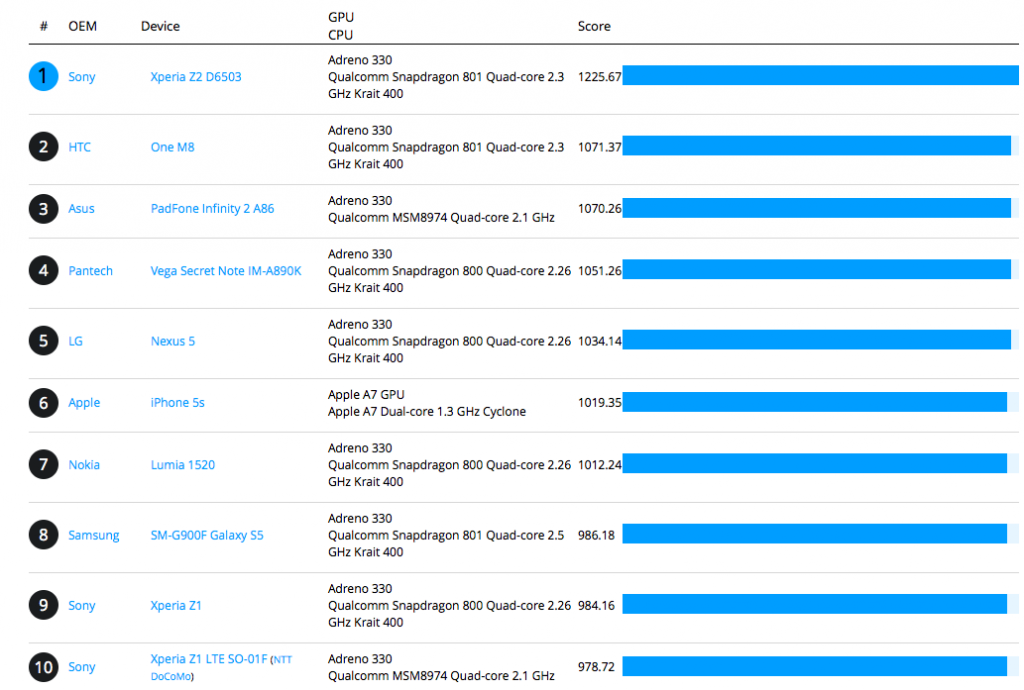Click the 1034.14 score value
Screen dimensions: 1024x690
click(x=600, y=341)
